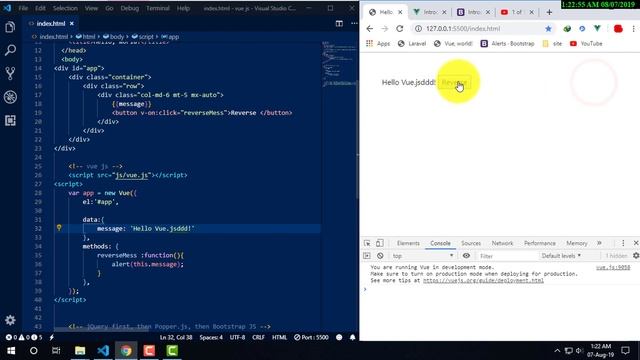640x360 pixels.
Task: Open the Search view in VS Code
Action: [x=10, y=50]
